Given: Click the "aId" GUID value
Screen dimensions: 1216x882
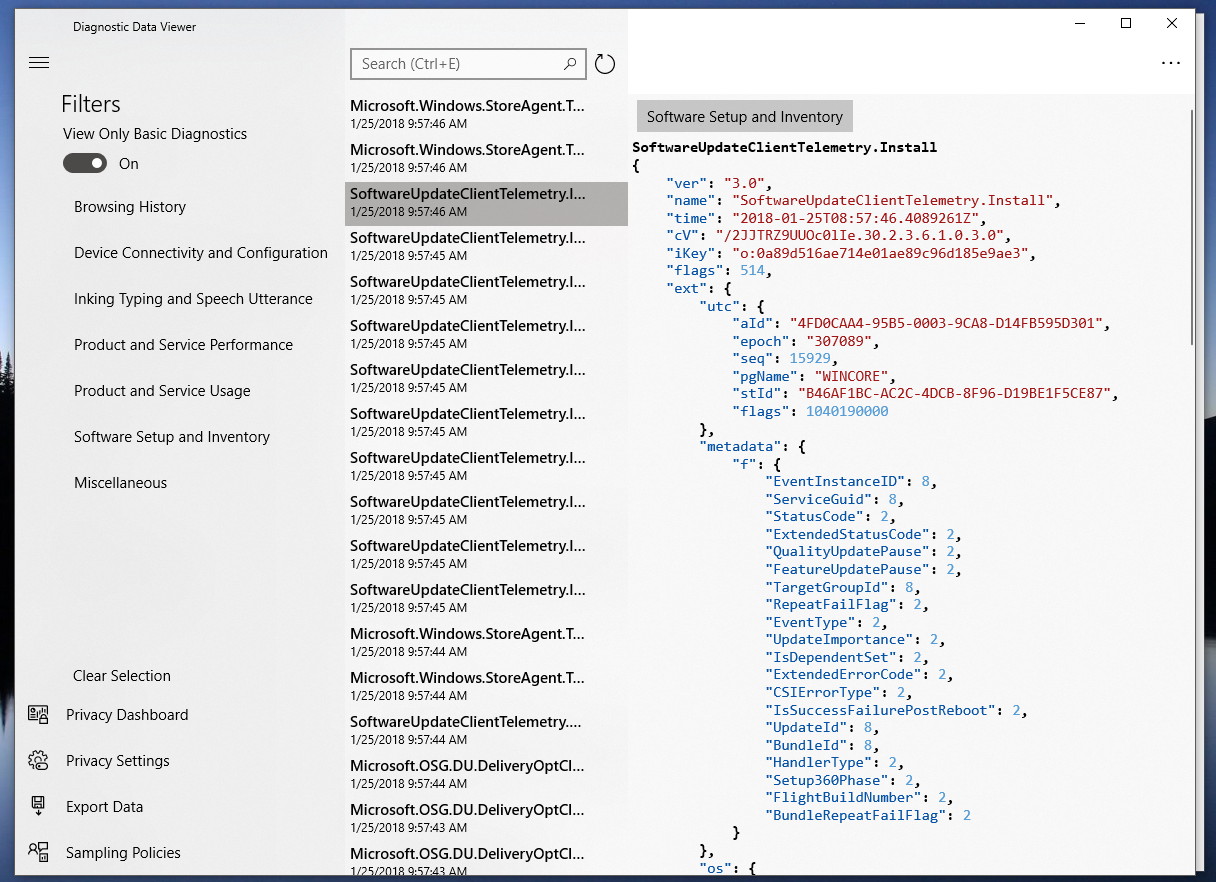Looking at the screenshot, I should click(948, 324).
